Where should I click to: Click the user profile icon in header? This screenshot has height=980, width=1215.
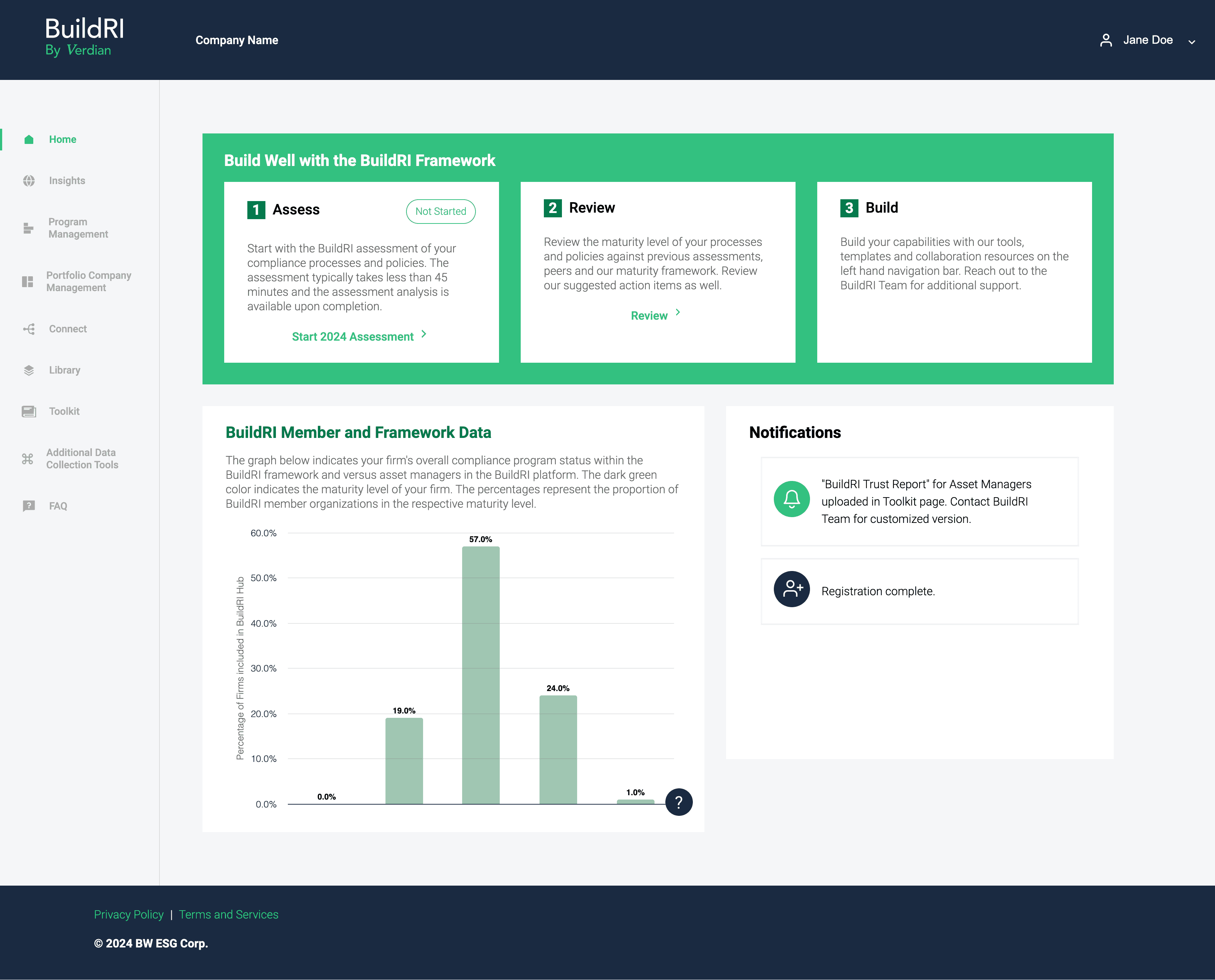(x=1105, y=40)
